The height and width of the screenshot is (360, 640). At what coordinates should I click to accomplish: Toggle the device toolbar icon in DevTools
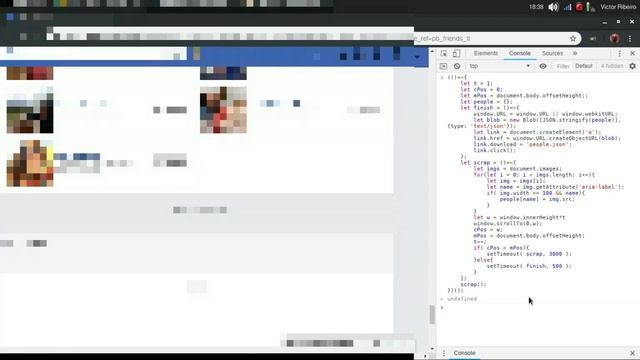[456, 53]
